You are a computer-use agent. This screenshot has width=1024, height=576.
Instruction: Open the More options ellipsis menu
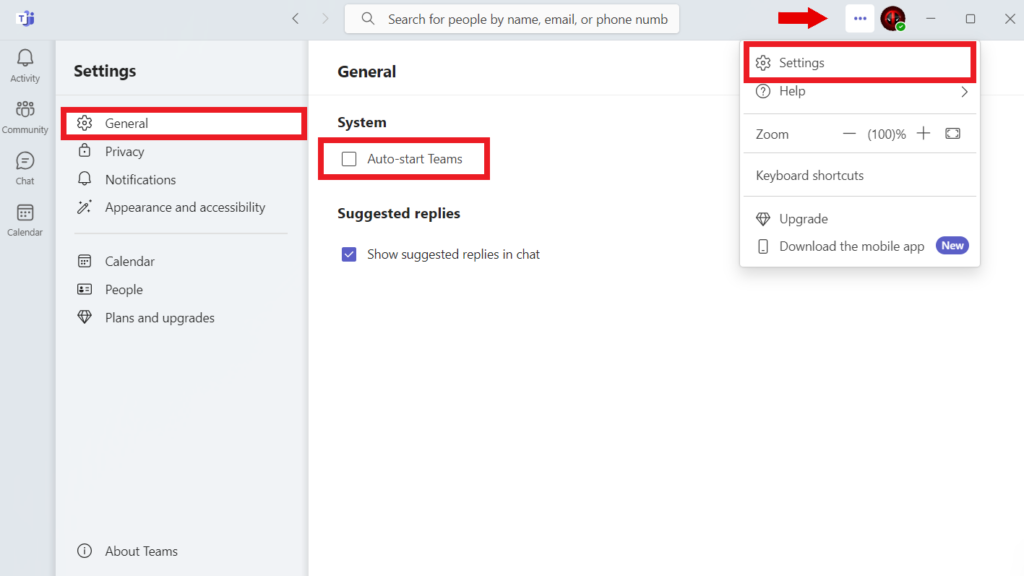coord(859,18)
